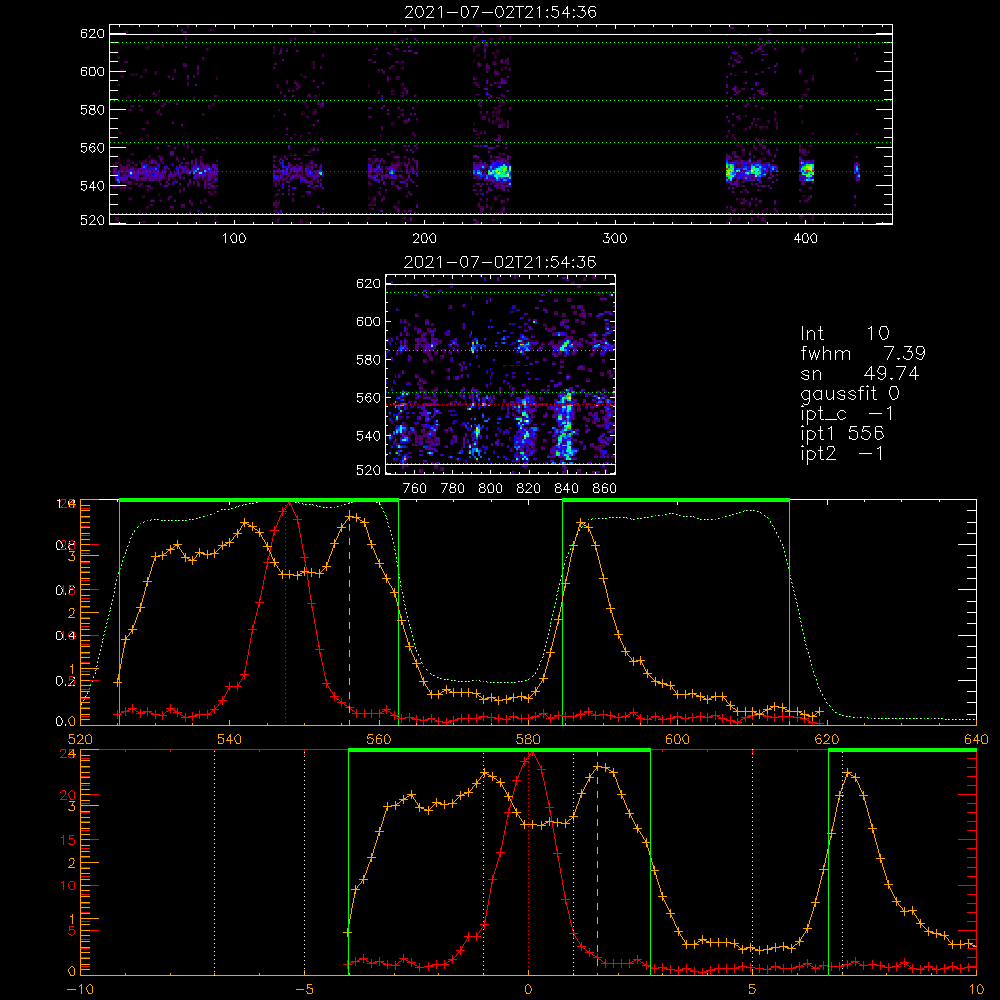The image size is (1000, 1000).
Task: Click y-axis label 560 of the top spectrogram
Action: pos(92,147)
